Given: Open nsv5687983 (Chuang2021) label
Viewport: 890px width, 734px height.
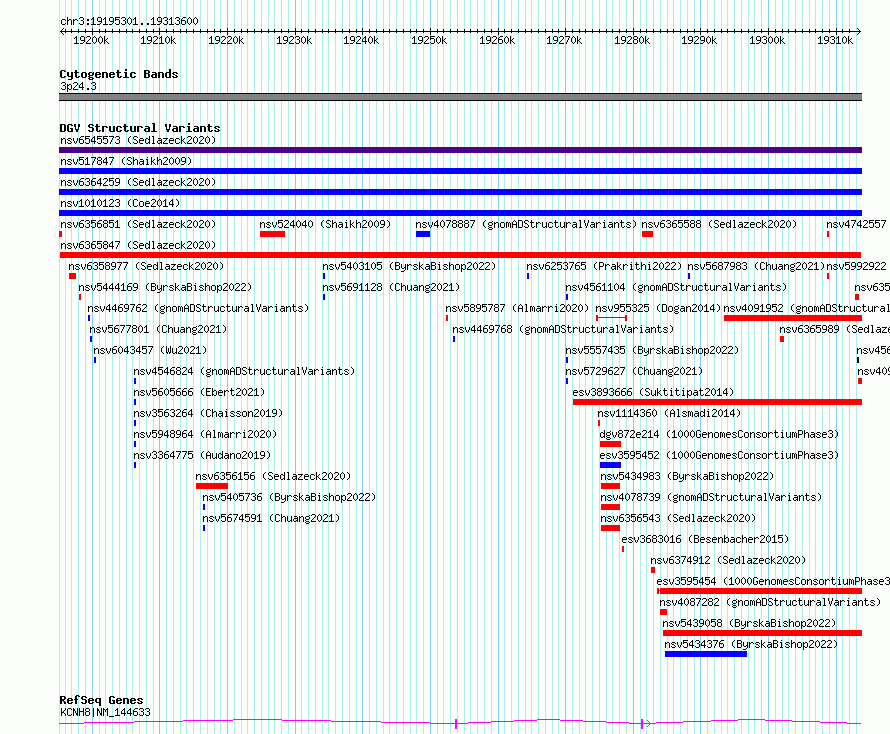Looking at the screenshot, I should point(756,266).
